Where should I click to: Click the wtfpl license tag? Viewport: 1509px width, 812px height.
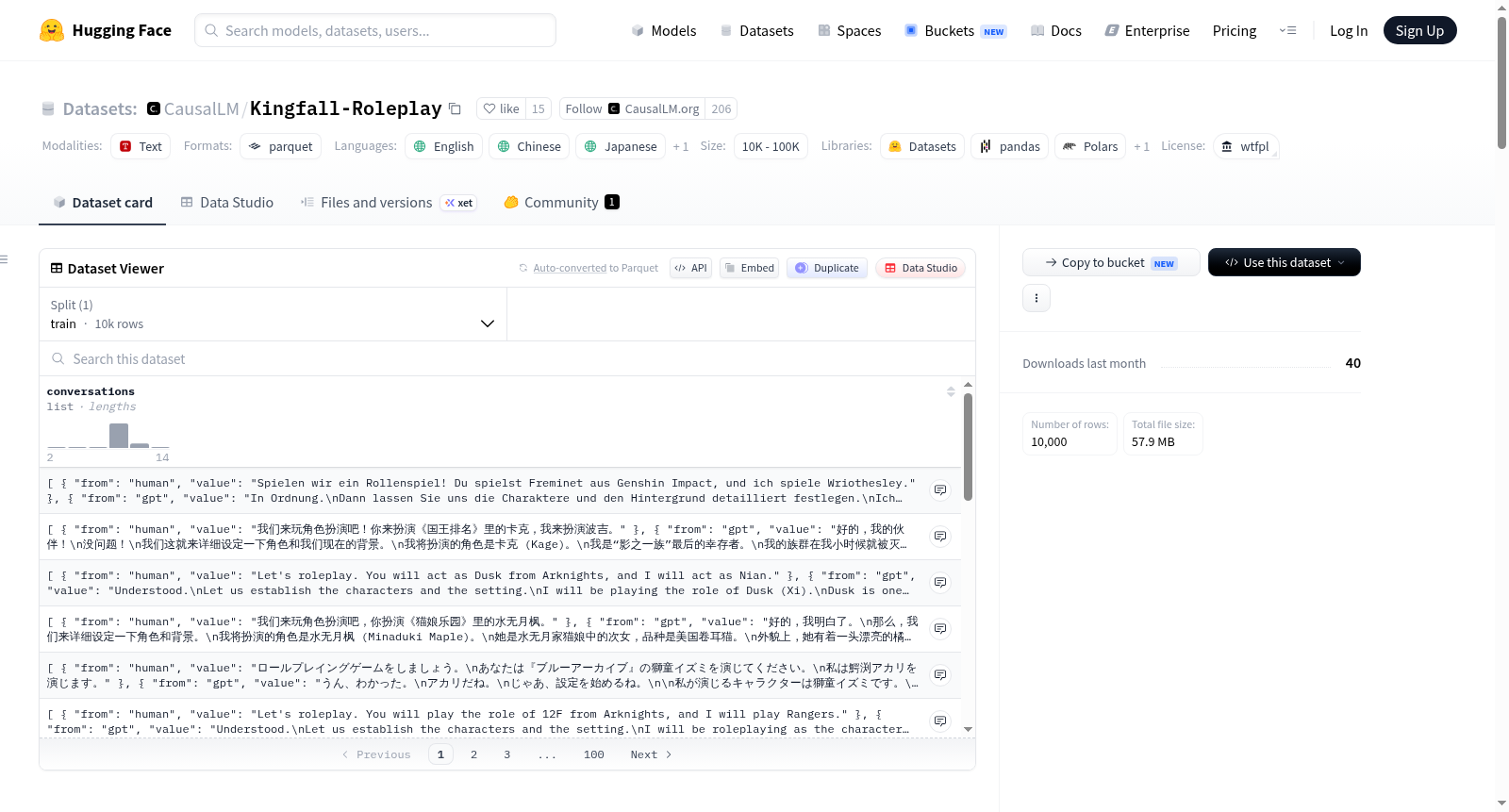coord(1245,146)
